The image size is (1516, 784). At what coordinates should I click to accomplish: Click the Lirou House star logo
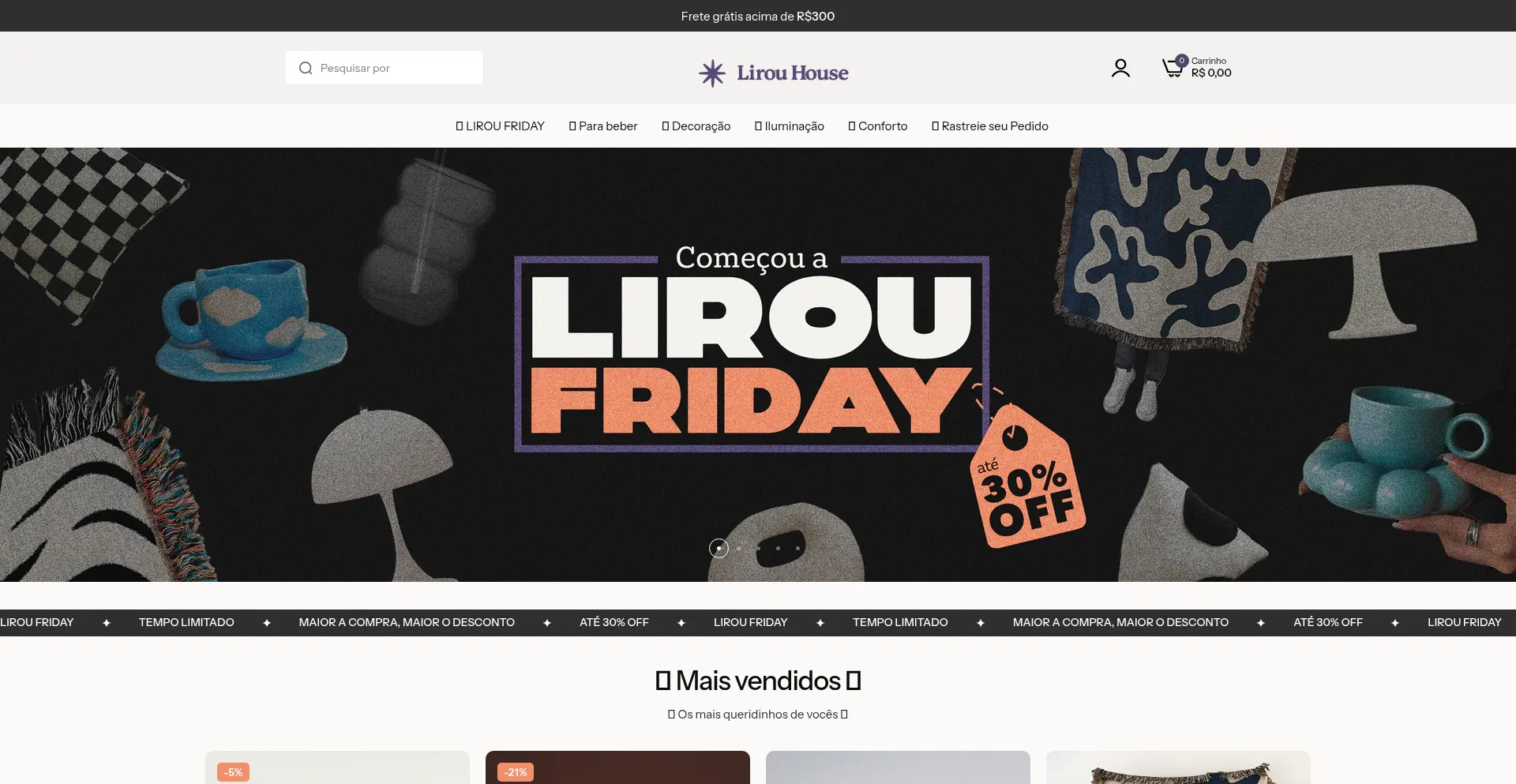[x=712, y=73]
